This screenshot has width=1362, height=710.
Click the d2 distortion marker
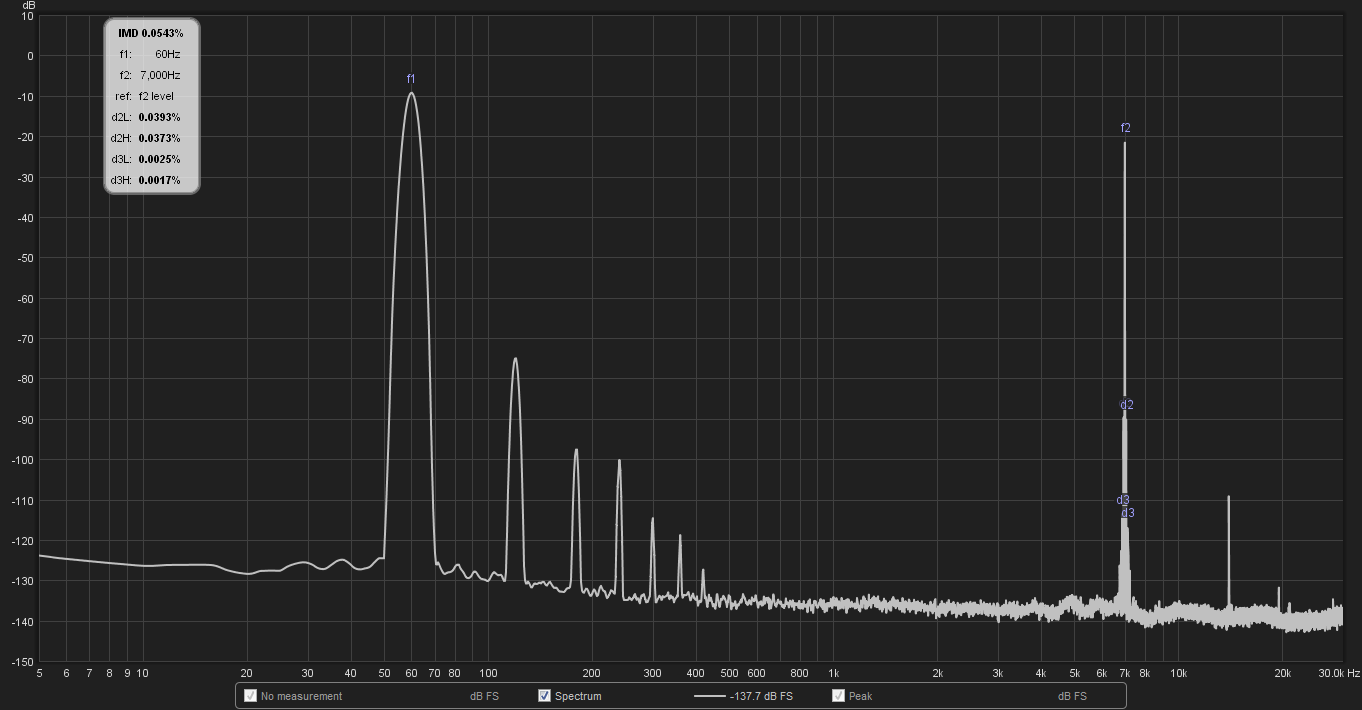tap(1127, 405)
